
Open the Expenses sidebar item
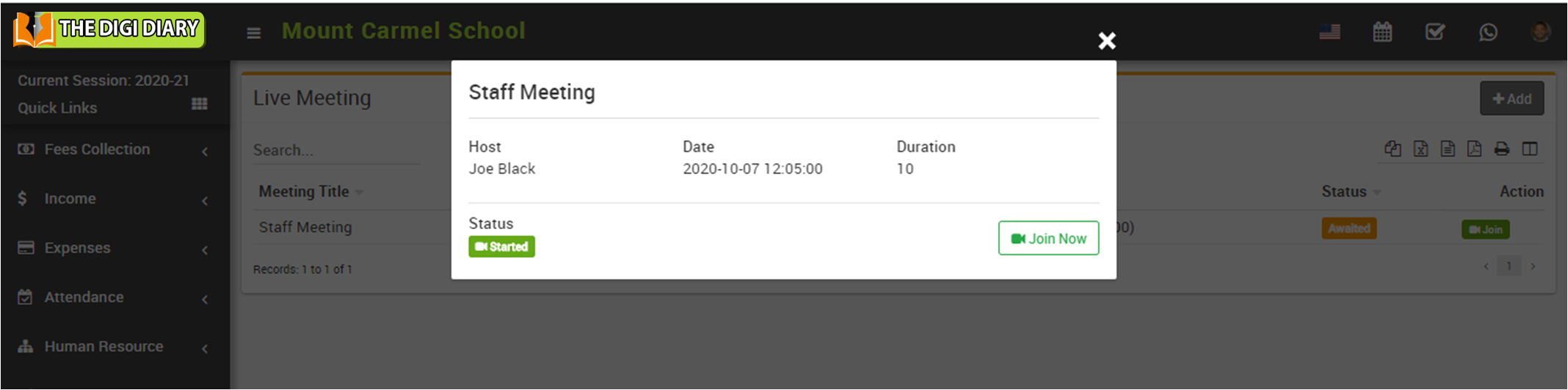pos(77,248)
